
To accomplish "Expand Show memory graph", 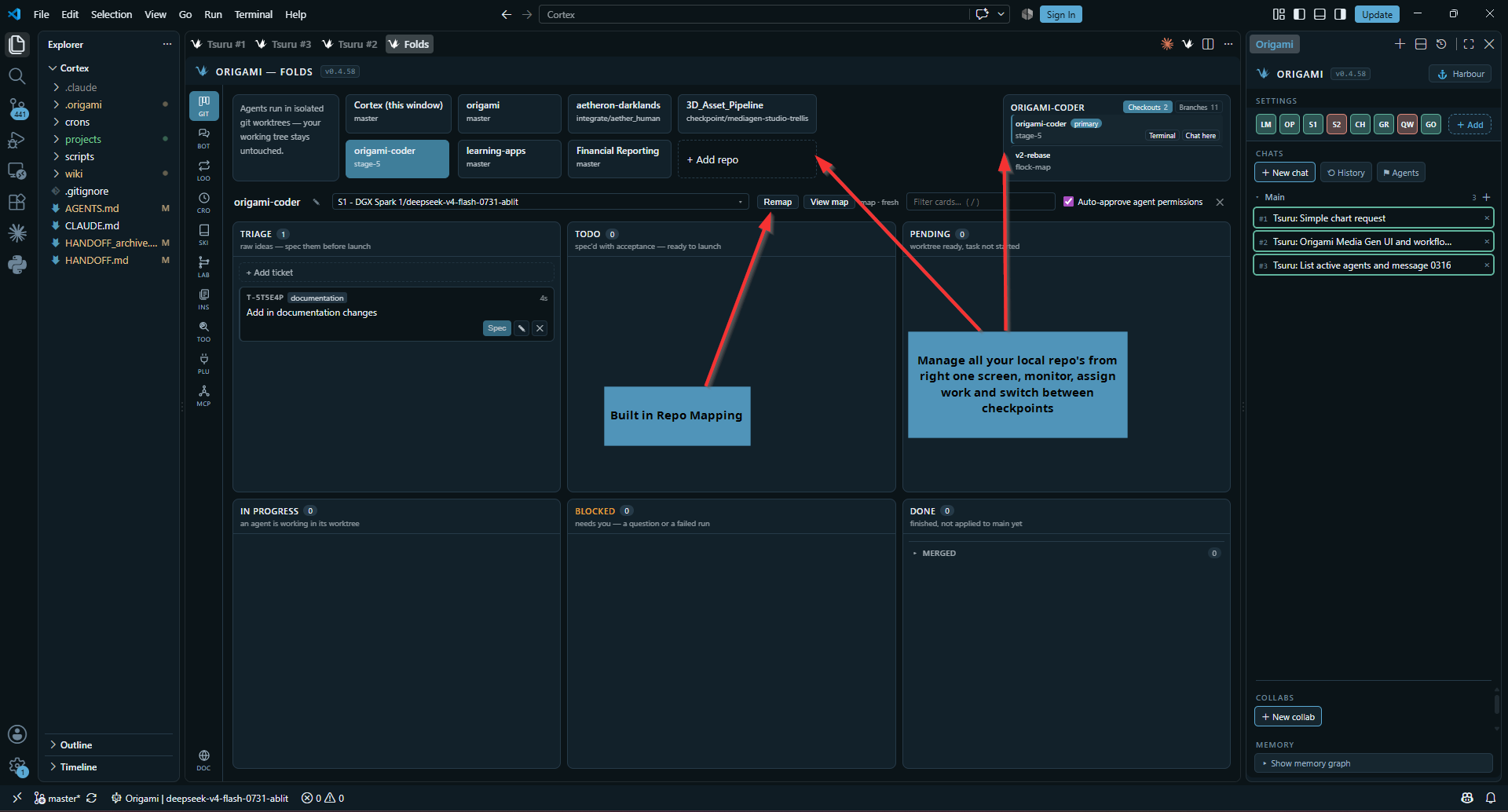I will tap(1373, 763).
